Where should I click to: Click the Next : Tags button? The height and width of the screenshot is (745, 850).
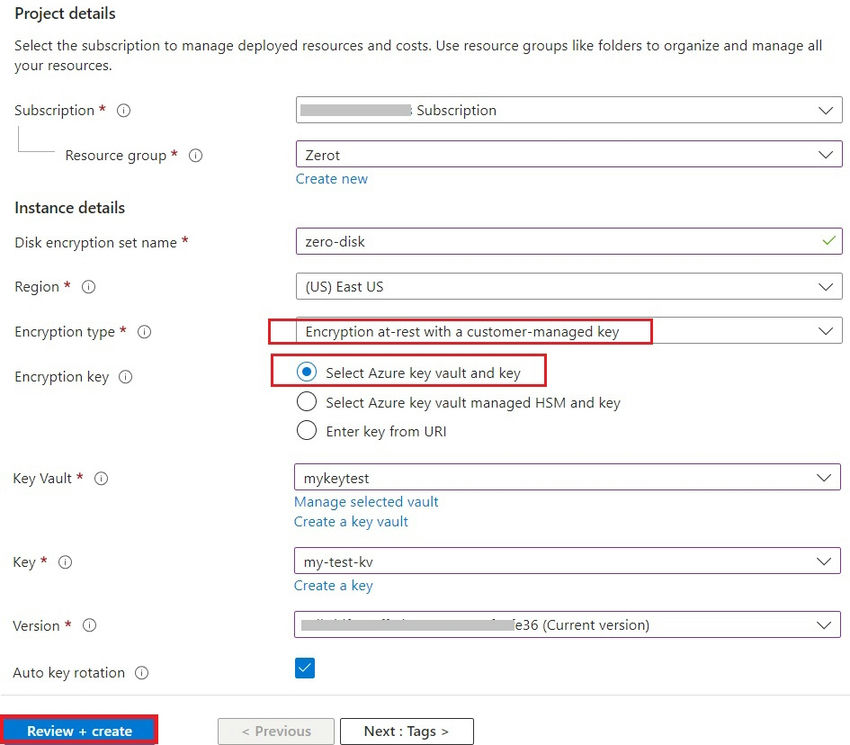tap(406, 730)
